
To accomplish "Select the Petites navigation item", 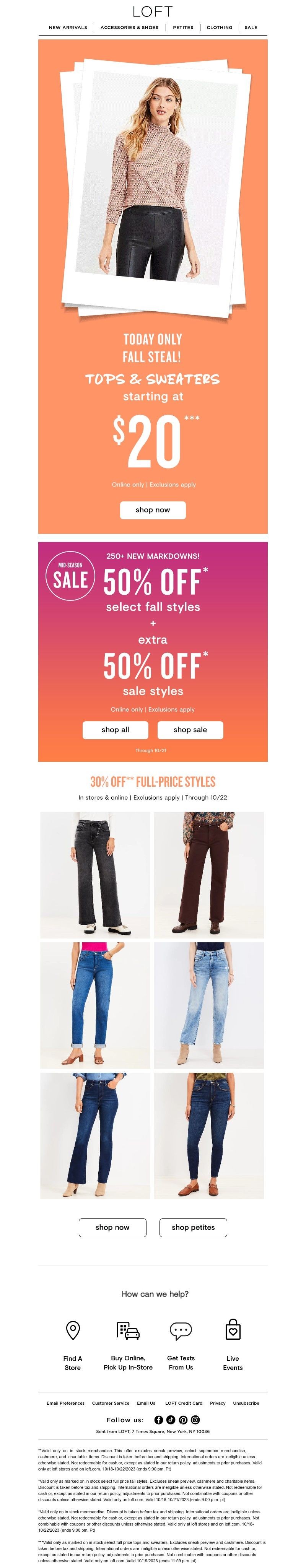I will tap(183, 28).
